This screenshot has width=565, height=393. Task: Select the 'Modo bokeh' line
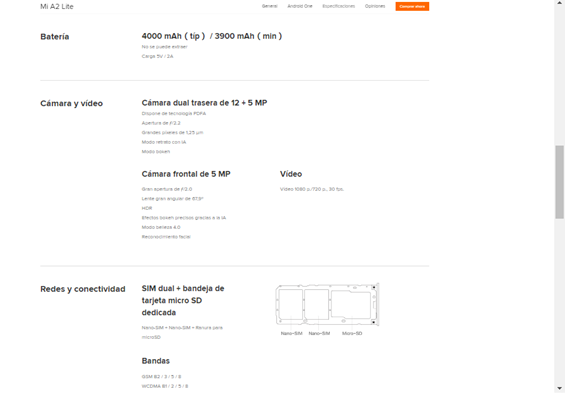point(156,152)
